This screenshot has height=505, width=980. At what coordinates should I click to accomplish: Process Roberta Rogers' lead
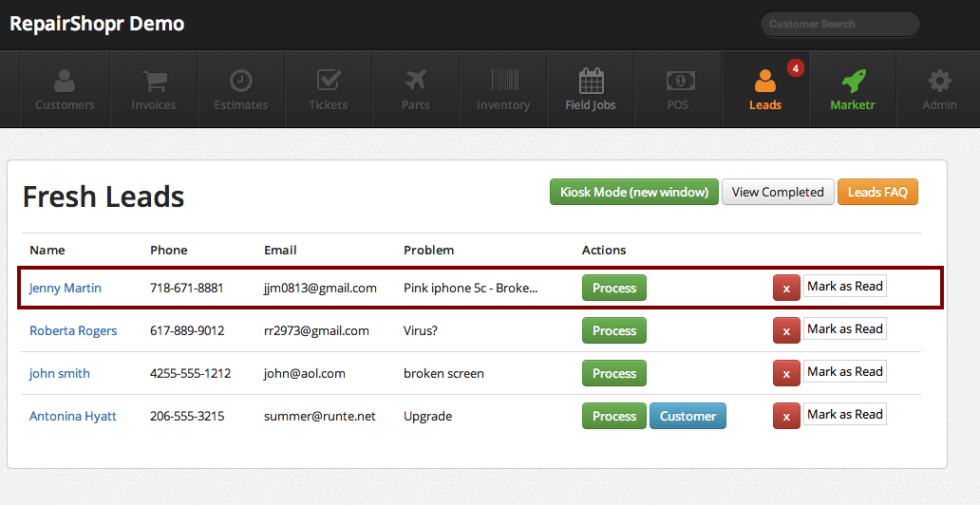(614, 331)
